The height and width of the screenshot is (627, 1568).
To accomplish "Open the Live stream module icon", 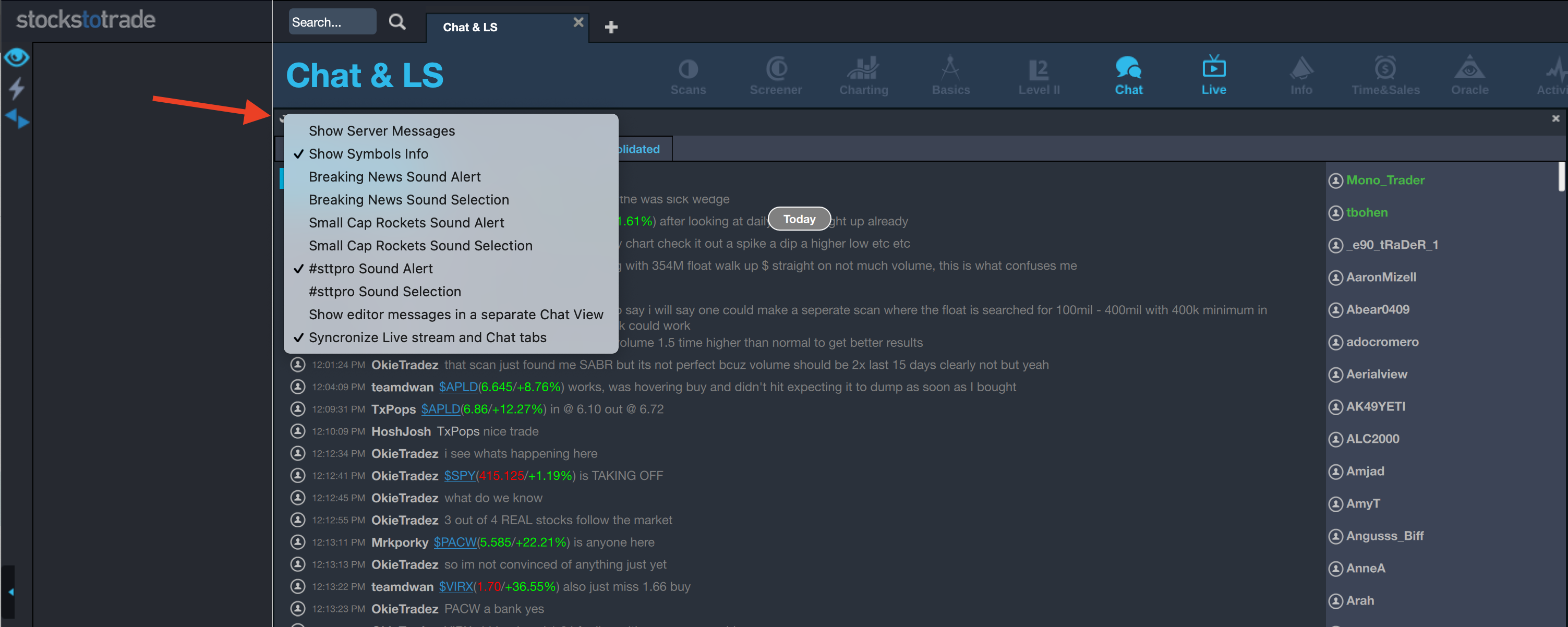I will tap(1213, 76).
